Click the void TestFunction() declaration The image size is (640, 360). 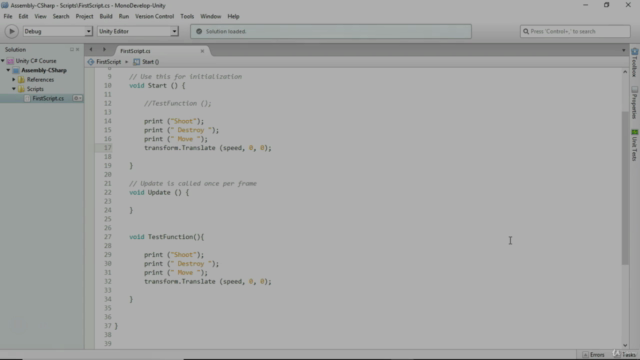coord(167,237)
